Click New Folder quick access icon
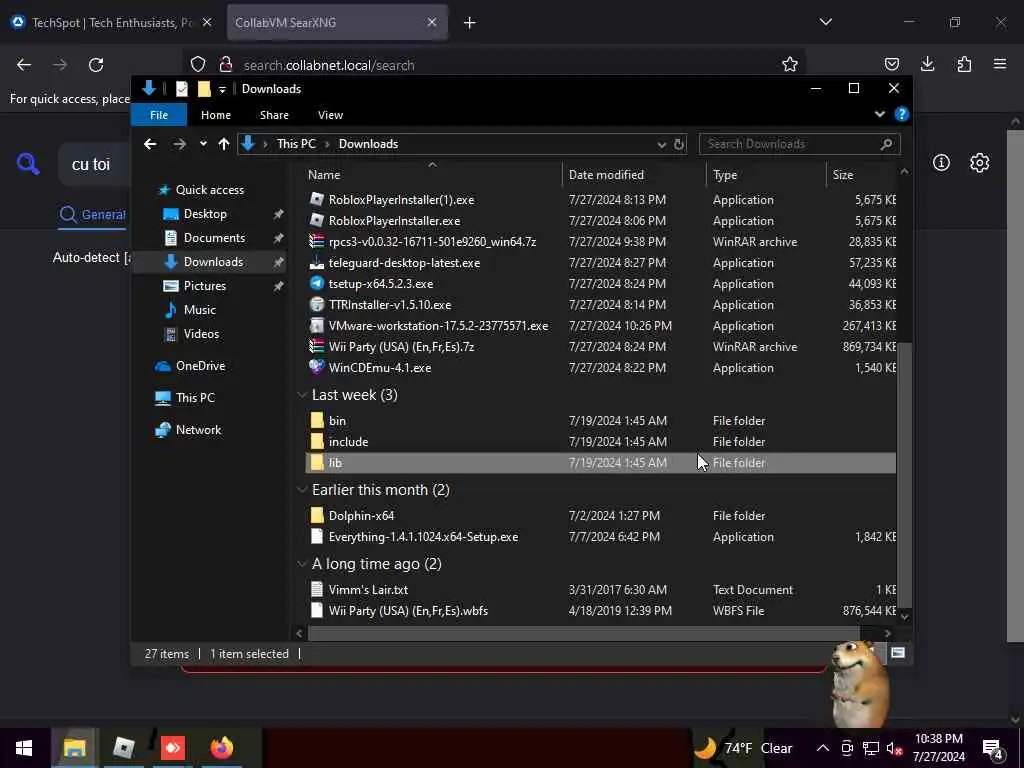Image resolution: width=1024 pixels, height=768 pixels. click(x=204, y=89)
